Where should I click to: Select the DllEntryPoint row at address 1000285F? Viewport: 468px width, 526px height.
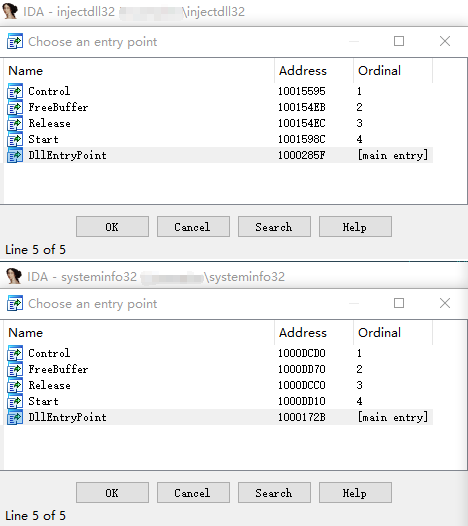click(219, 155)
